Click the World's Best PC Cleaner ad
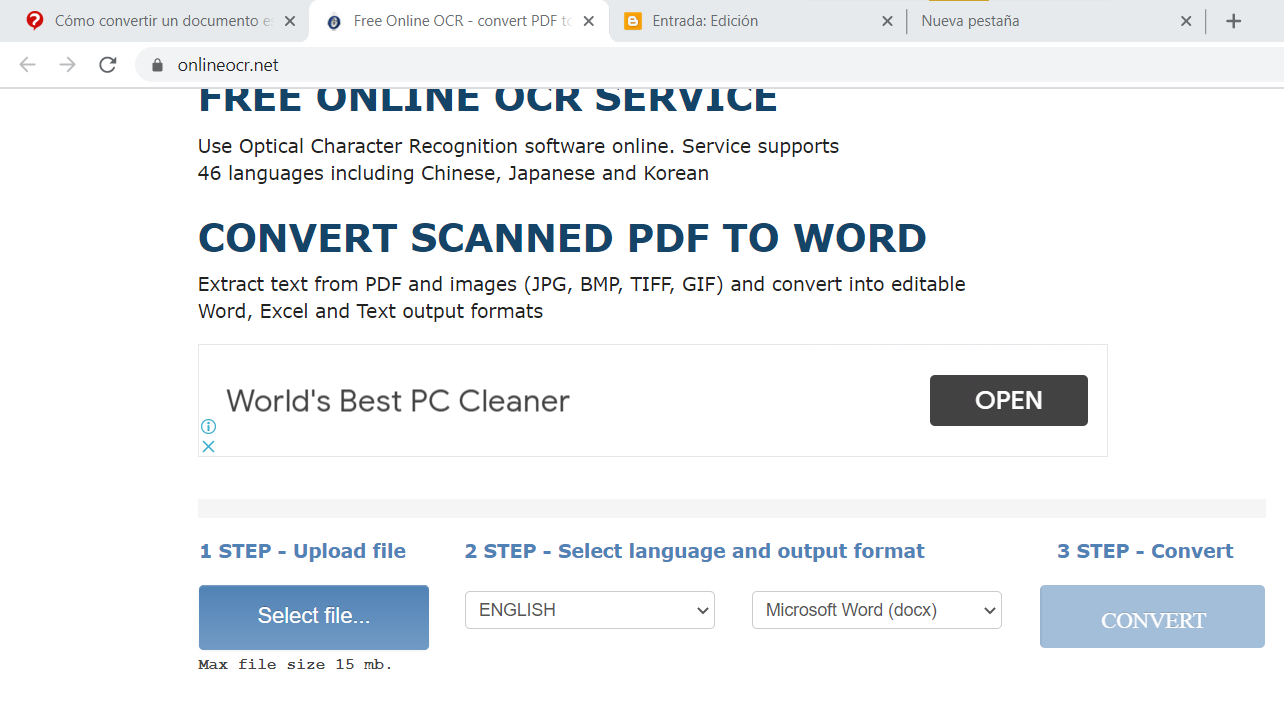The width and height of the screenshot is (1284, 706). coord(398,401)
